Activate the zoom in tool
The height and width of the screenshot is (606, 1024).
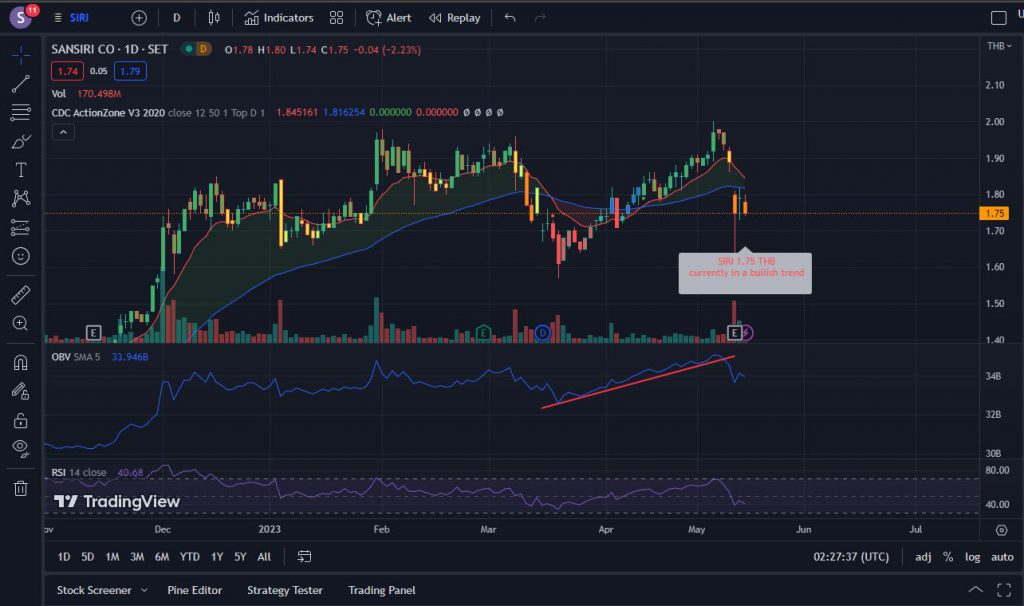click(x=21, y=323)
